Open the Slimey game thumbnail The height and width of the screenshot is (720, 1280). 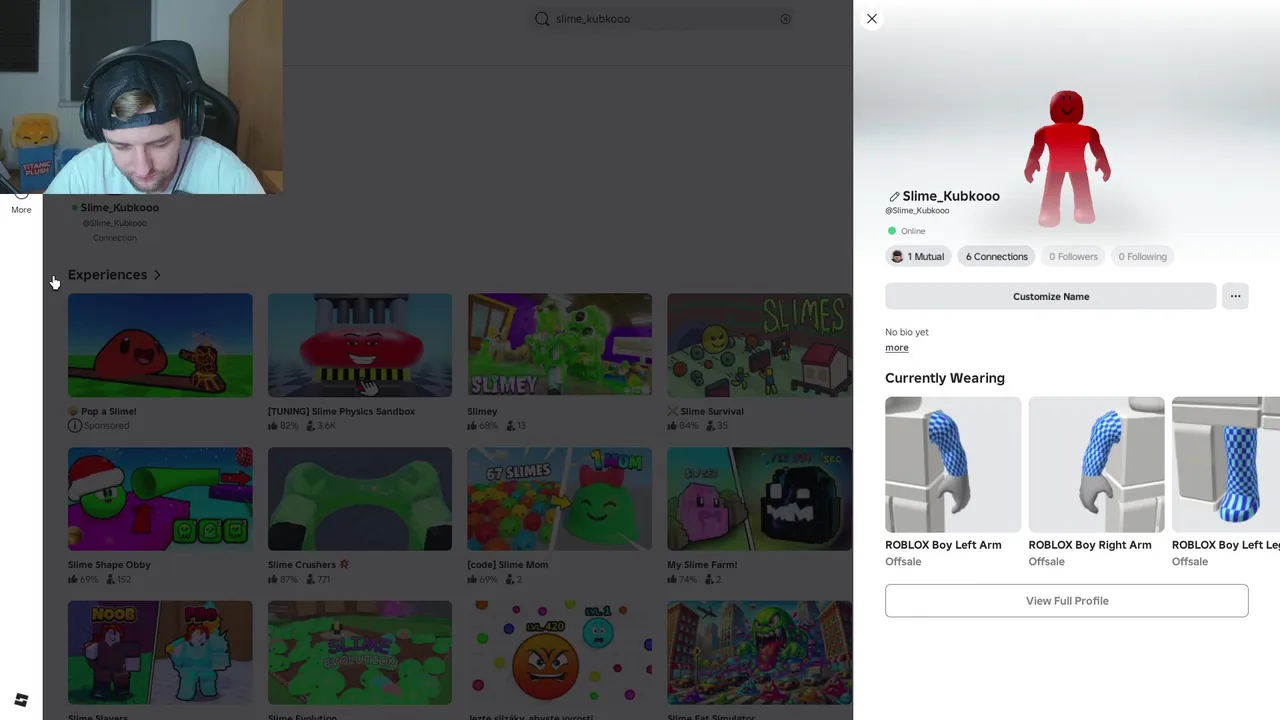[x=560, y=345]
